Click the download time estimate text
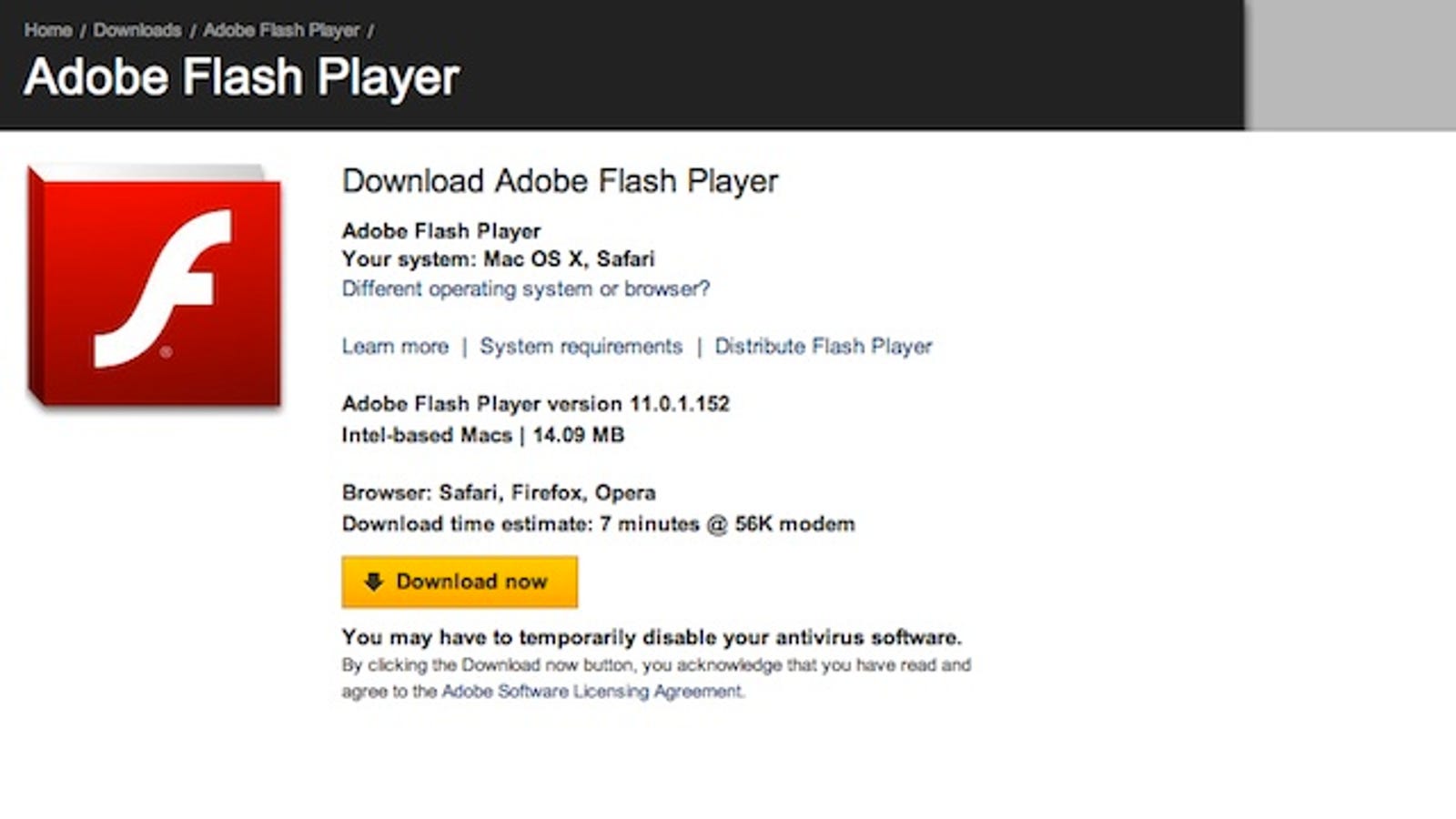The height and width of the screenshot is (819, 1456). pos(599,524)
